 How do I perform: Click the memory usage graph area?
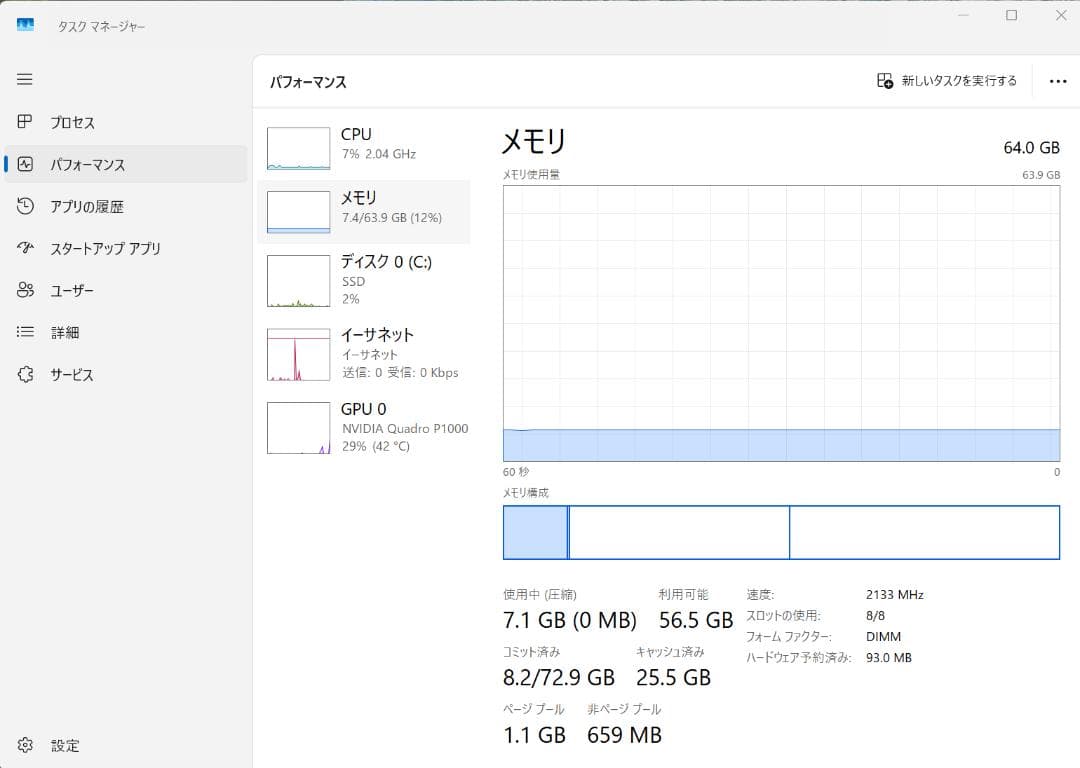pyautogui.click(x=781, y=323)
